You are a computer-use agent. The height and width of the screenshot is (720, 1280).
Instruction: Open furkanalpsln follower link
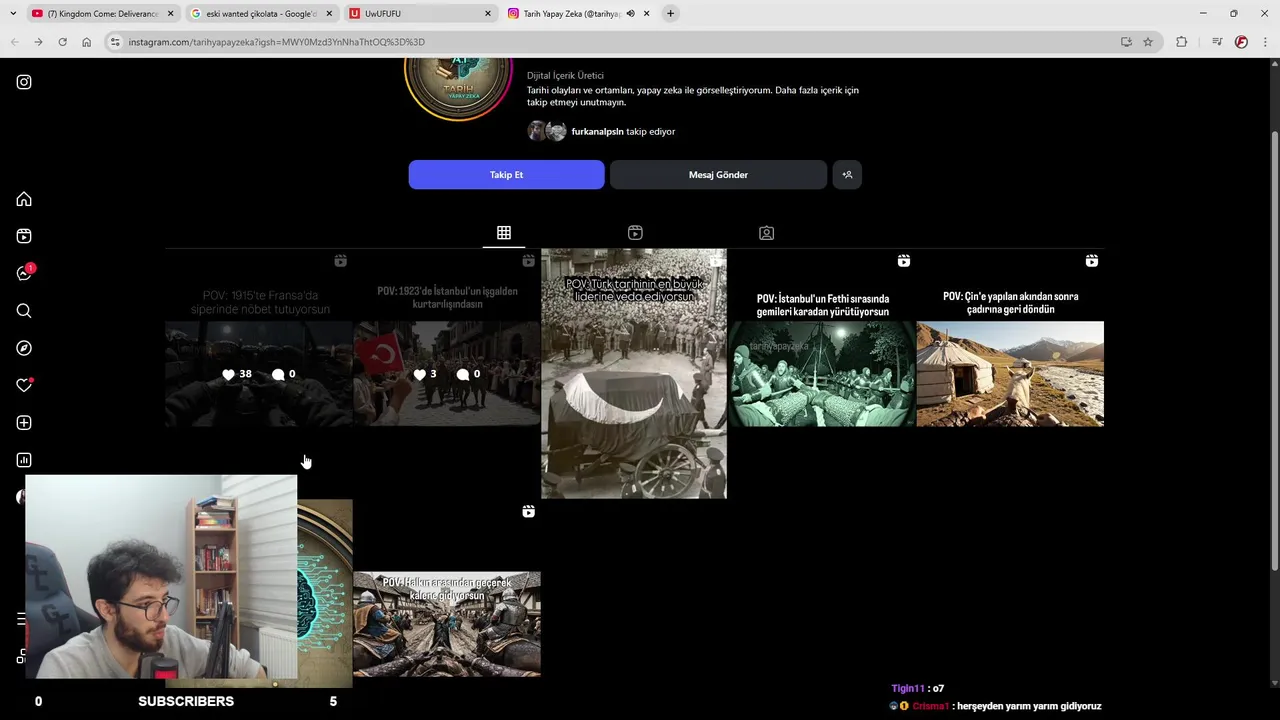[597, 132]
